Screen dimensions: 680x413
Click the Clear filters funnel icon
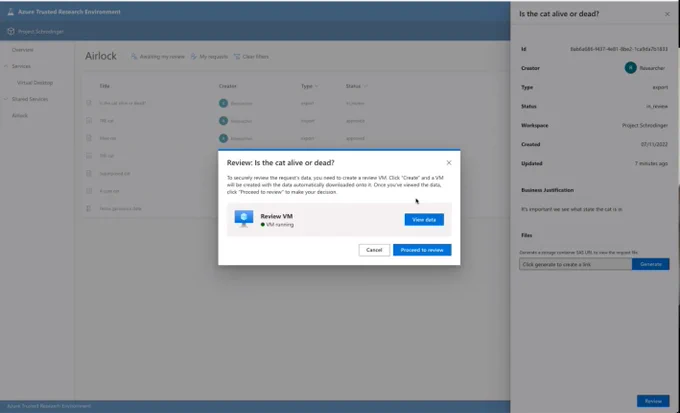[x=237, y=56]
